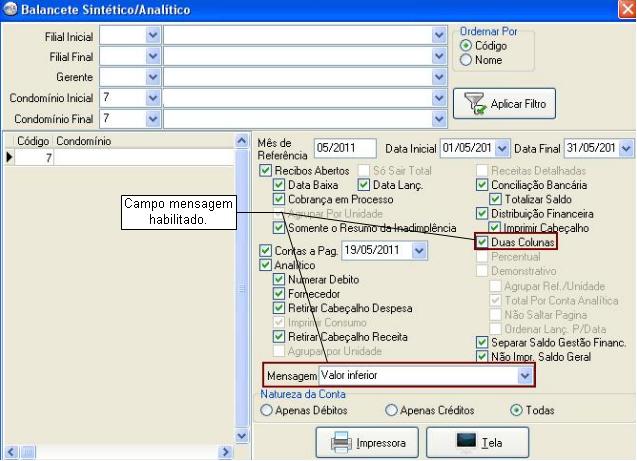
Task: Open the Data Inicial date picker
Action: tap(502, 148)
